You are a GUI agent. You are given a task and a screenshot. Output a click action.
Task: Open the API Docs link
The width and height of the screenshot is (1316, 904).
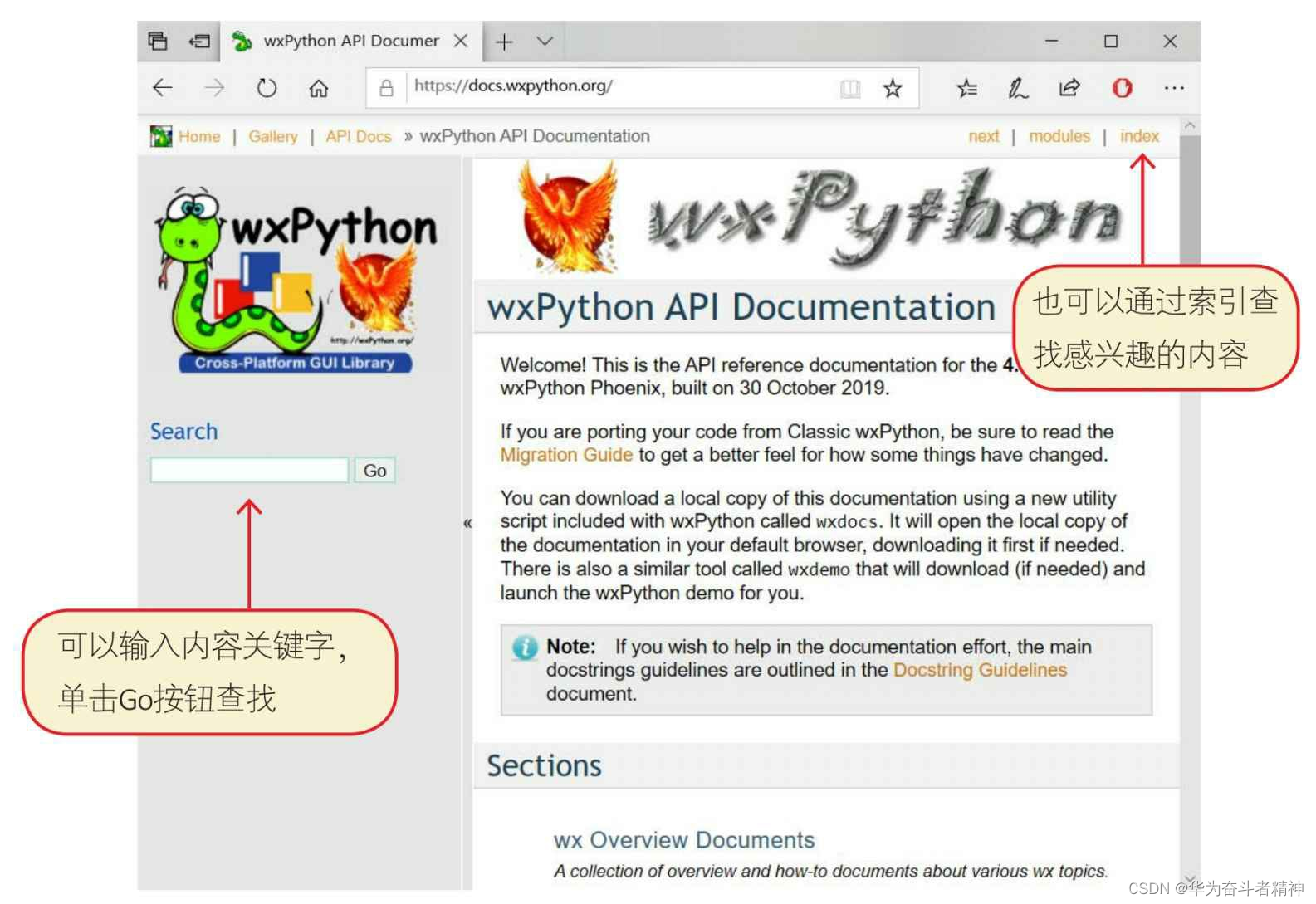coord(359,136)
